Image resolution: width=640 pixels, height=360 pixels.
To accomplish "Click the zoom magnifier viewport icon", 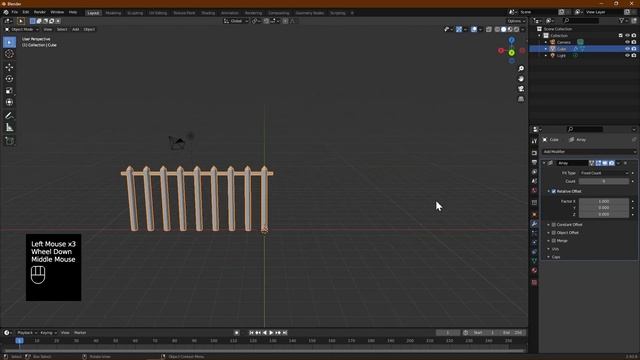I will 521,69.
